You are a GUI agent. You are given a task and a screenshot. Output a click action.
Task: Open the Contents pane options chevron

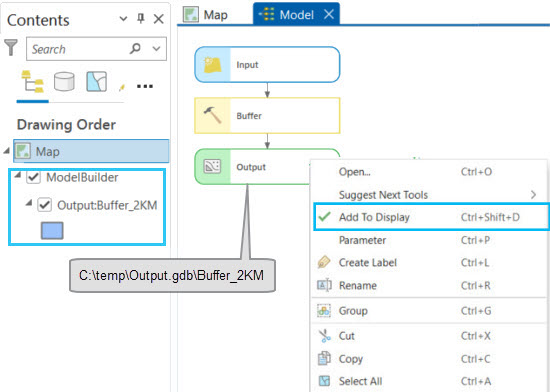tap(123, 19)
